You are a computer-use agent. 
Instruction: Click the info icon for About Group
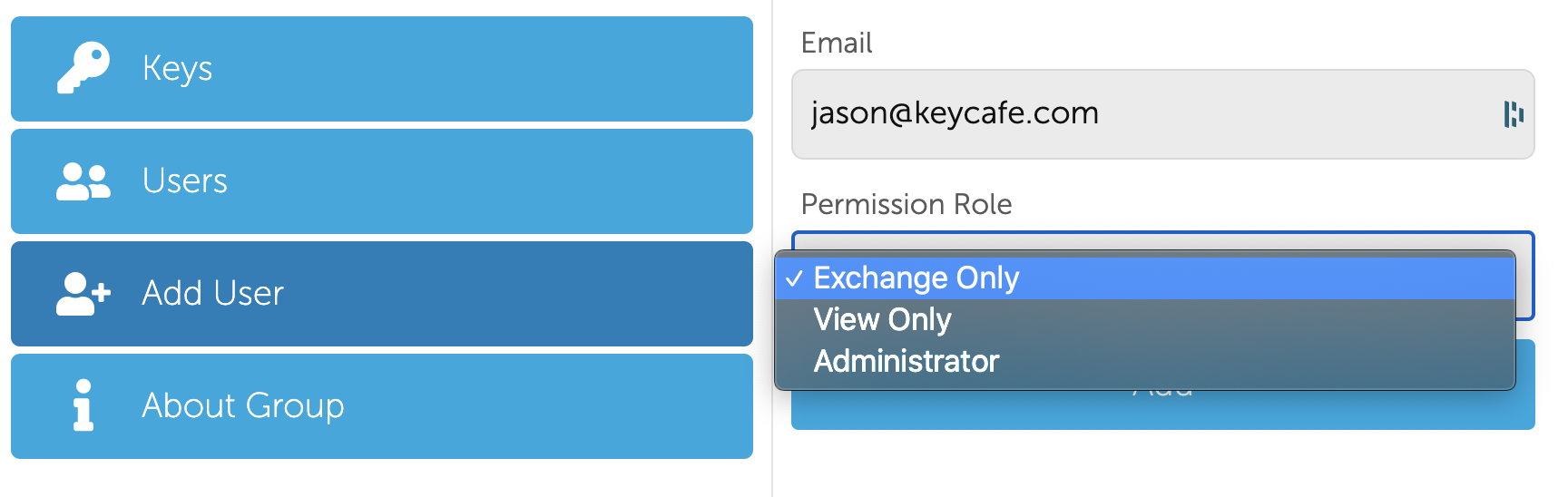[83, 405]
